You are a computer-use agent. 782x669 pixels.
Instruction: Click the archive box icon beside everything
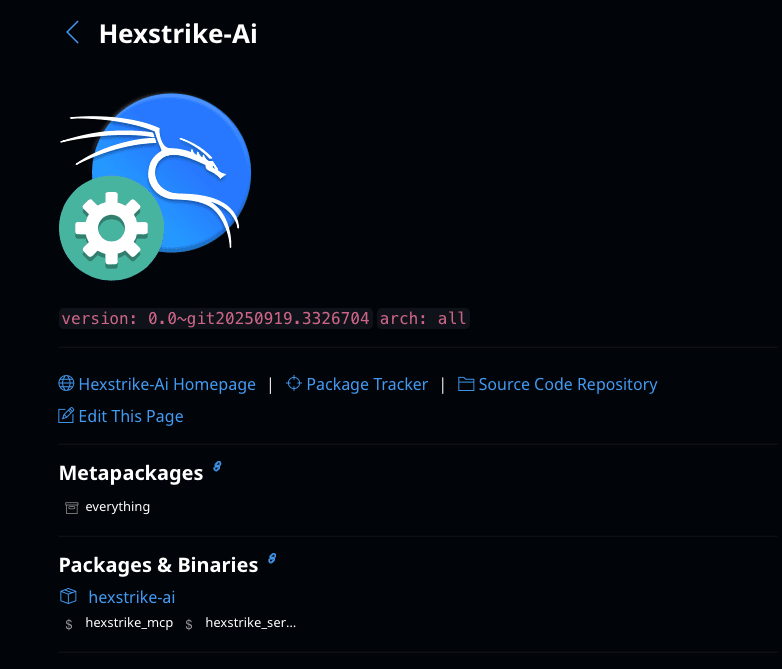pyautogui.click(x=71, y=507)
